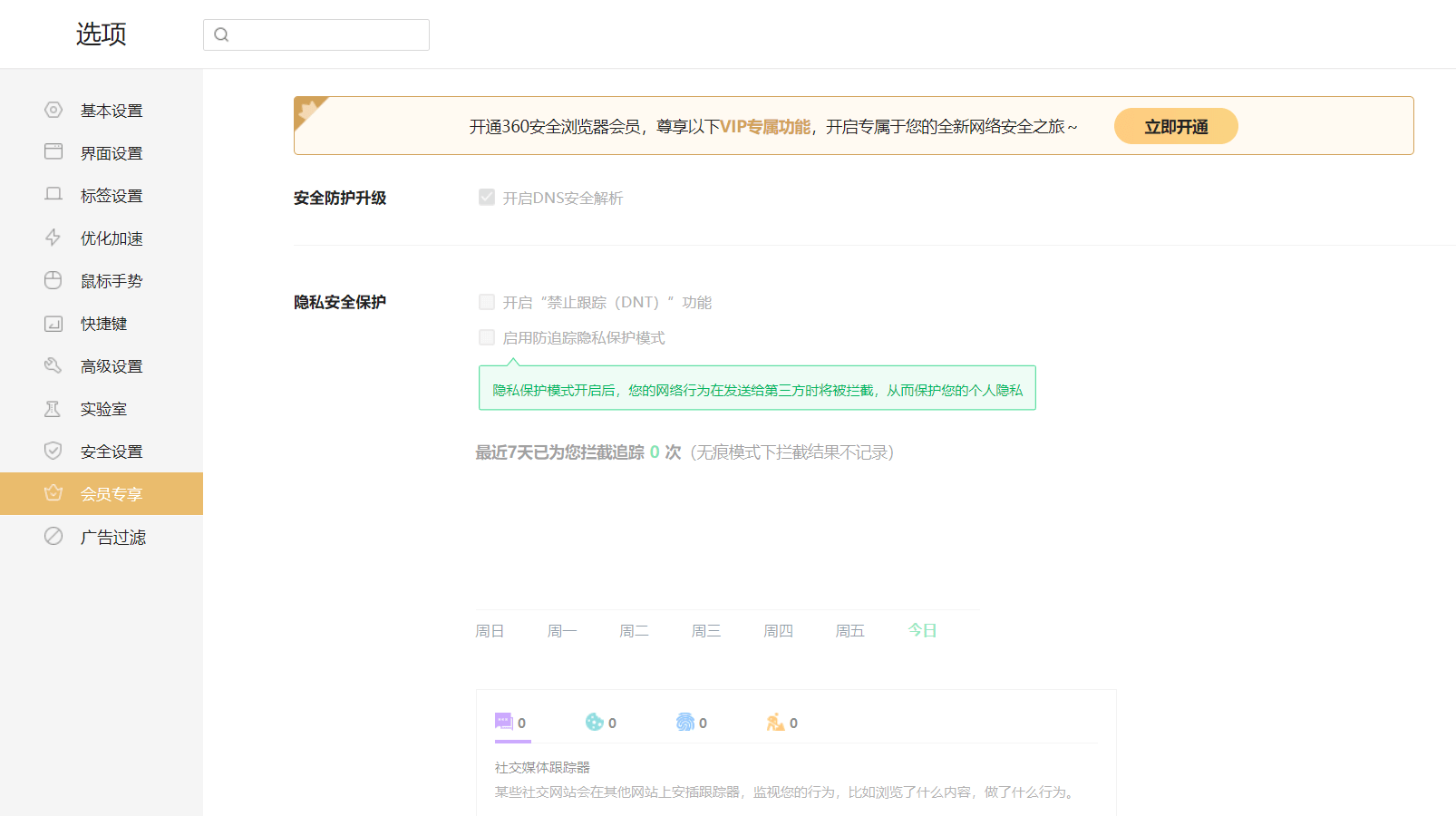The height and width of the screenshot is (816, 1456).
Task: Select 今日 on the chart axis
Action: point(922,630)
